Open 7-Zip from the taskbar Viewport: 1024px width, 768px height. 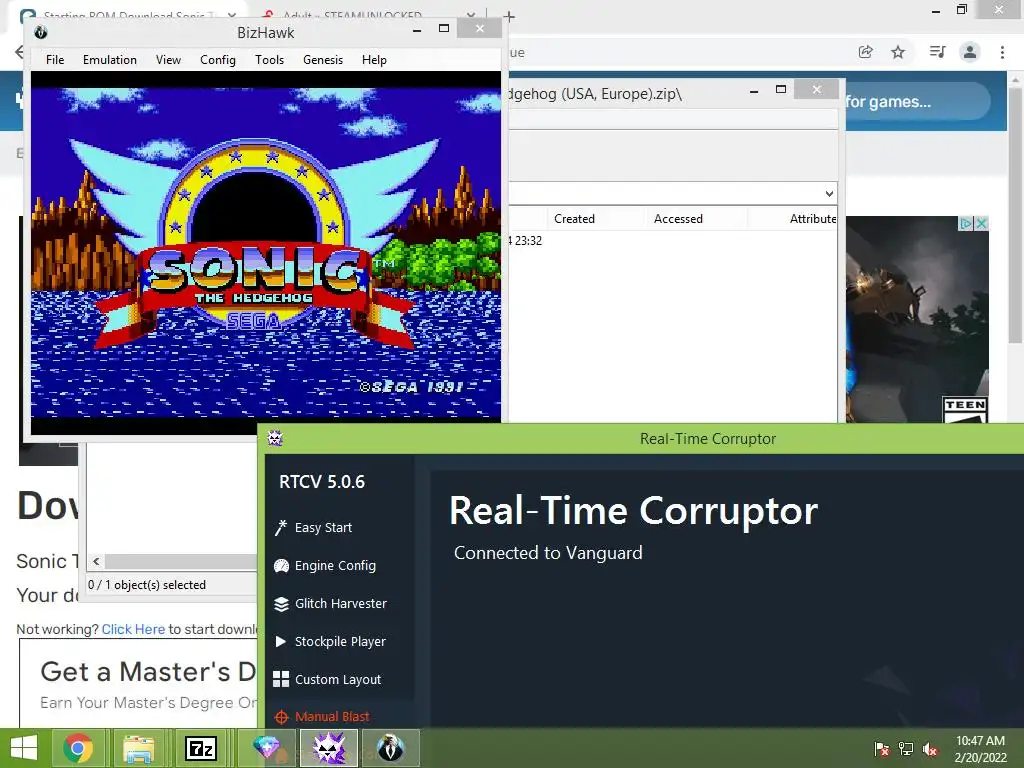tap(200, 748)
